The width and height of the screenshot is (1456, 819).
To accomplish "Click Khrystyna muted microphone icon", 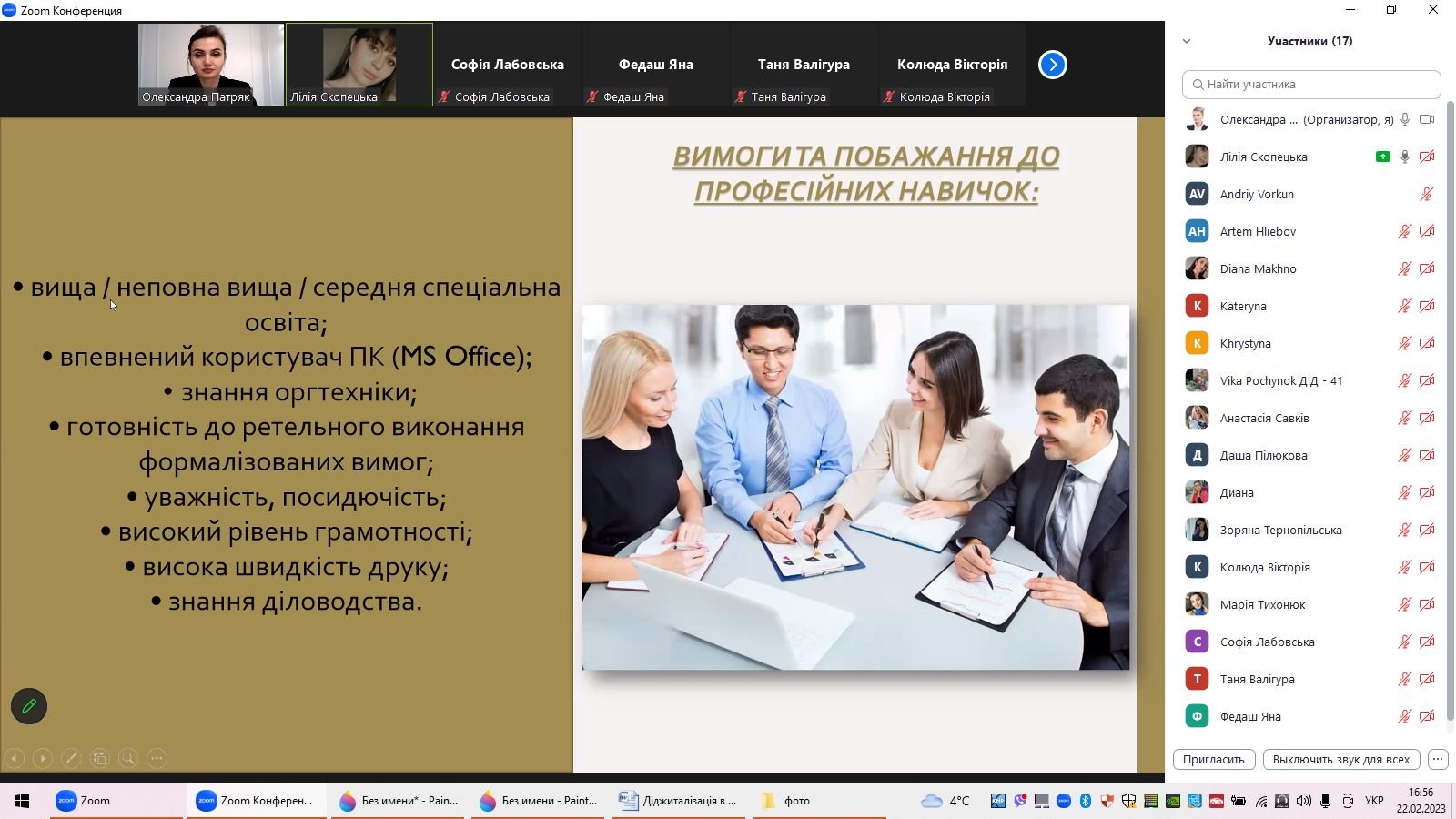I will coord(1405,343).
